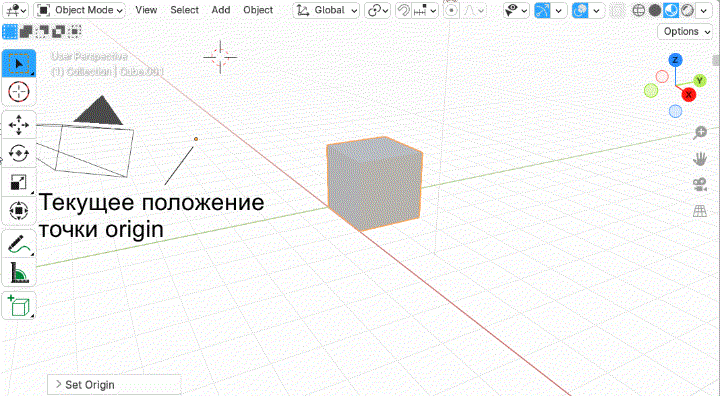Toggle snapping magnet on

pos(403,10)
